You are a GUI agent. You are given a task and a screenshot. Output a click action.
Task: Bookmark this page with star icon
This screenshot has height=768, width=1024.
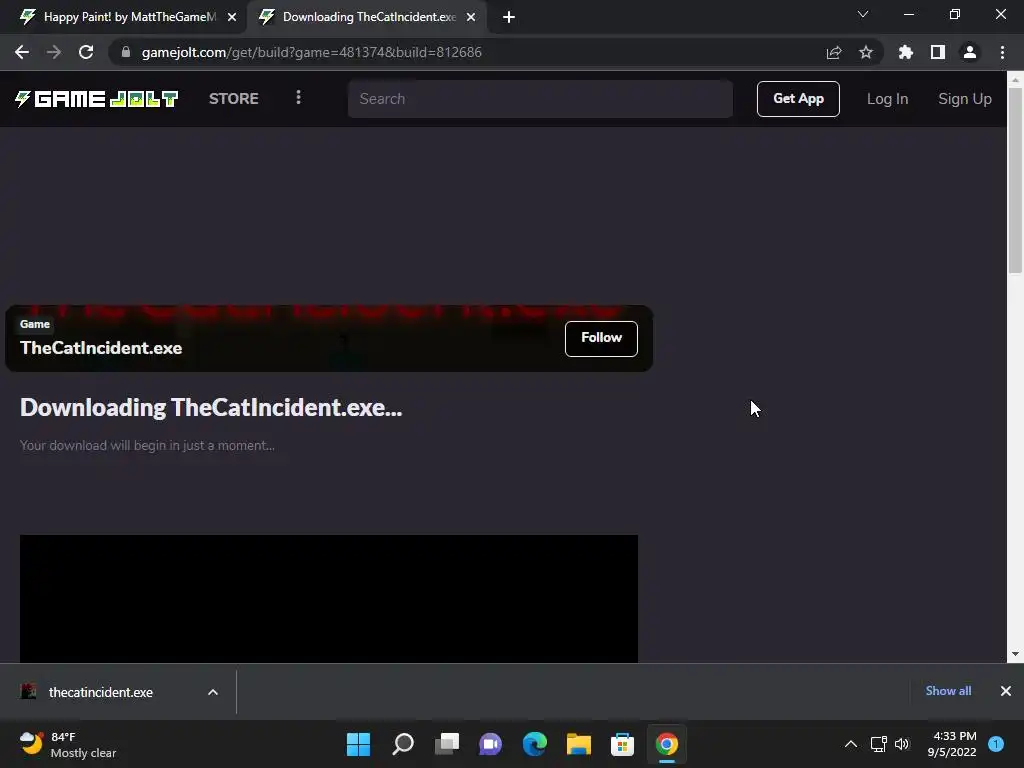point(865,52)
